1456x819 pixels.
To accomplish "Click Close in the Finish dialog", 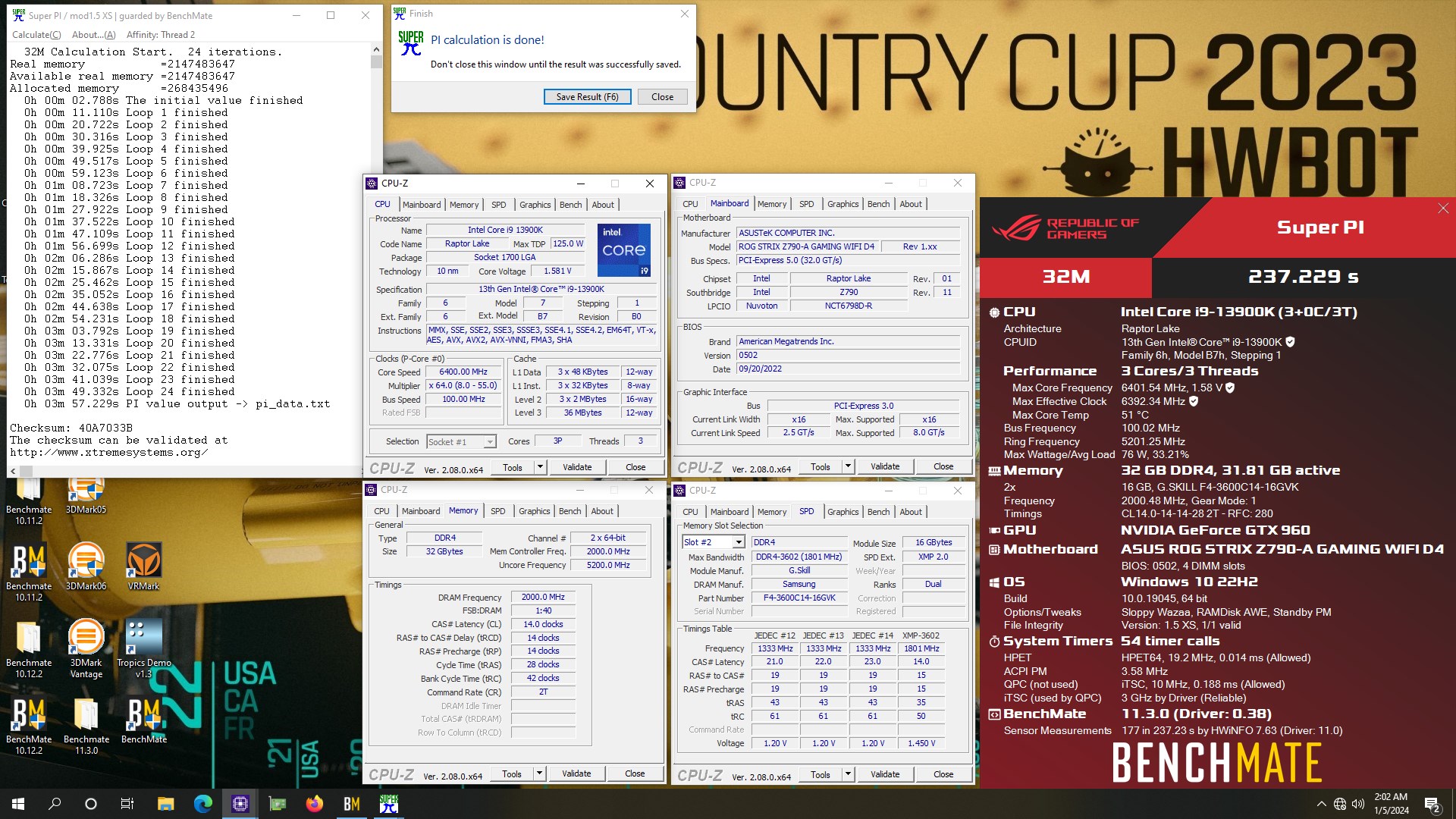I will point(662,97).
